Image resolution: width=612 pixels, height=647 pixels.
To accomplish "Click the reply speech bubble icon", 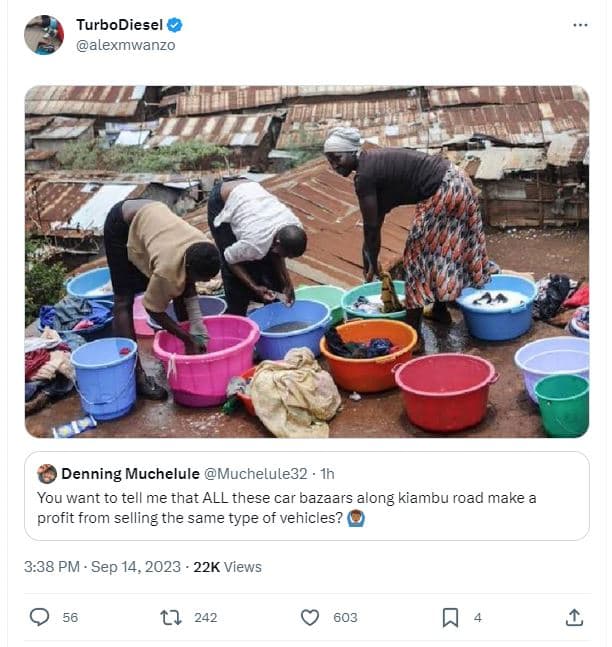I will point(39,617).
